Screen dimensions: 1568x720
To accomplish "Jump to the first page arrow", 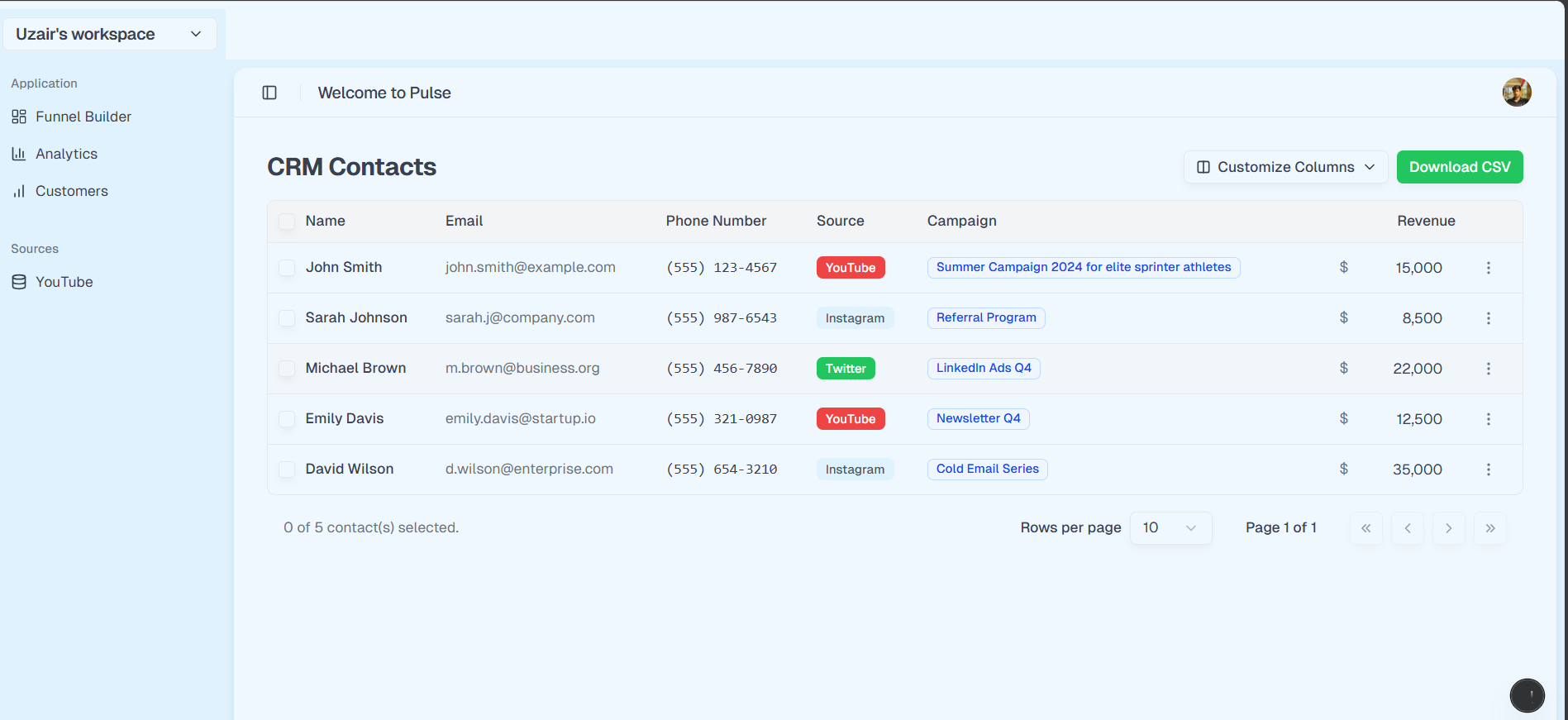I will point(1365,528).
